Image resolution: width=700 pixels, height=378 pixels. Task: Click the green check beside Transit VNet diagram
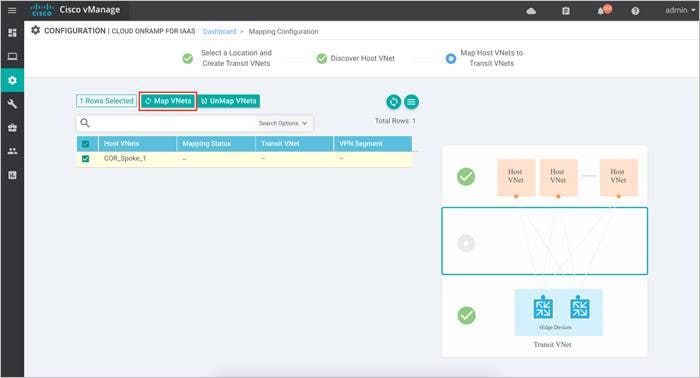467,316
